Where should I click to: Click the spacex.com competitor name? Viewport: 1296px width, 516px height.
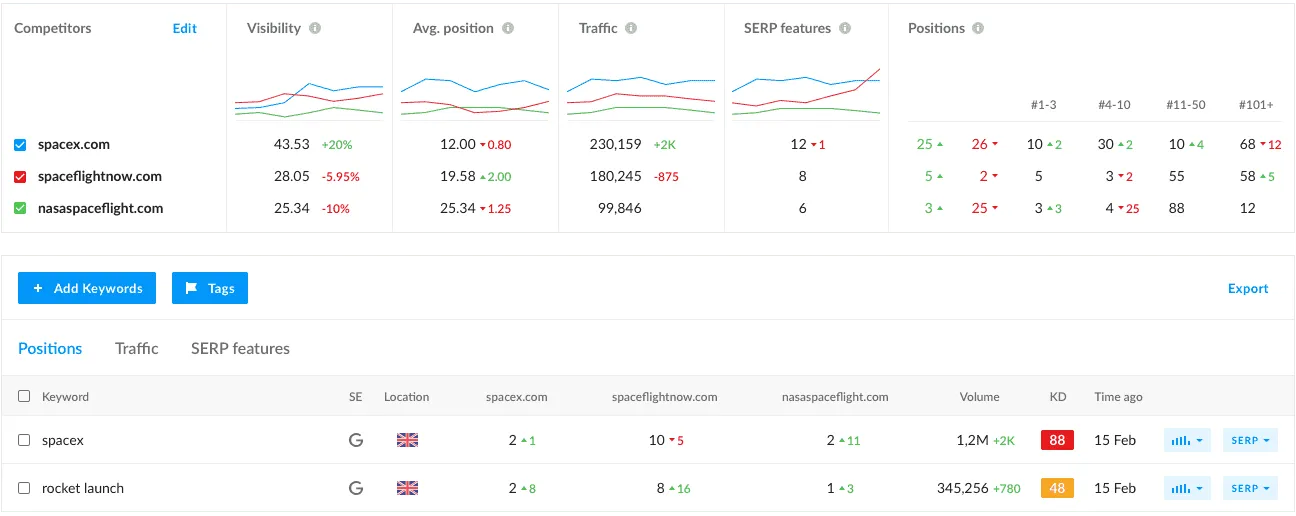(74, 144)
